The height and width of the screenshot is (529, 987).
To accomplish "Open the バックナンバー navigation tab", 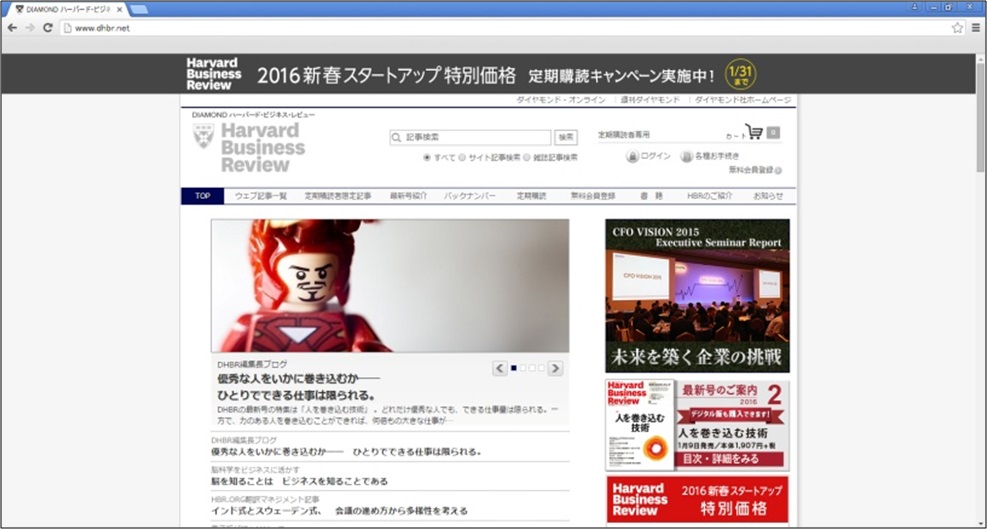I will click(x=470, y=196).
